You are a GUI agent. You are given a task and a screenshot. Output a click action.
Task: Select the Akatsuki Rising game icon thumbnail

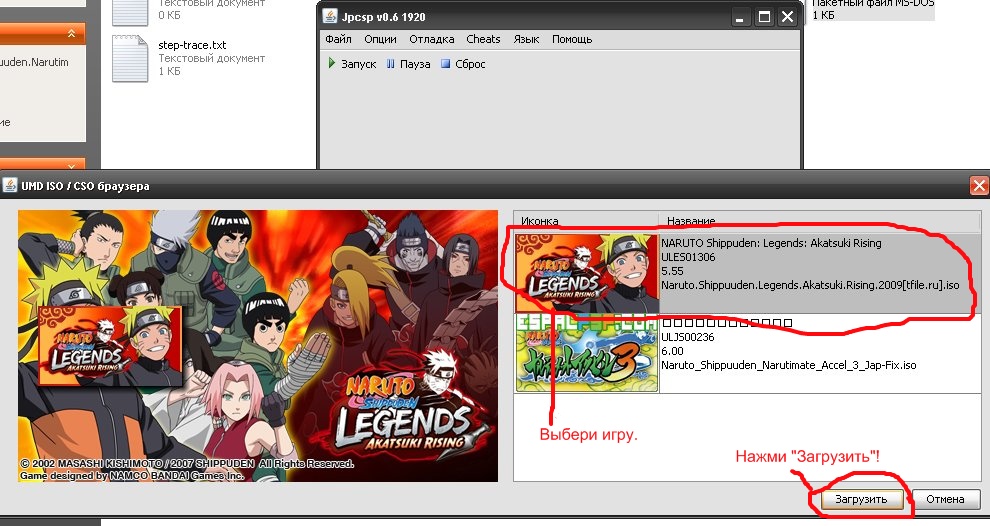pos(587,273)
